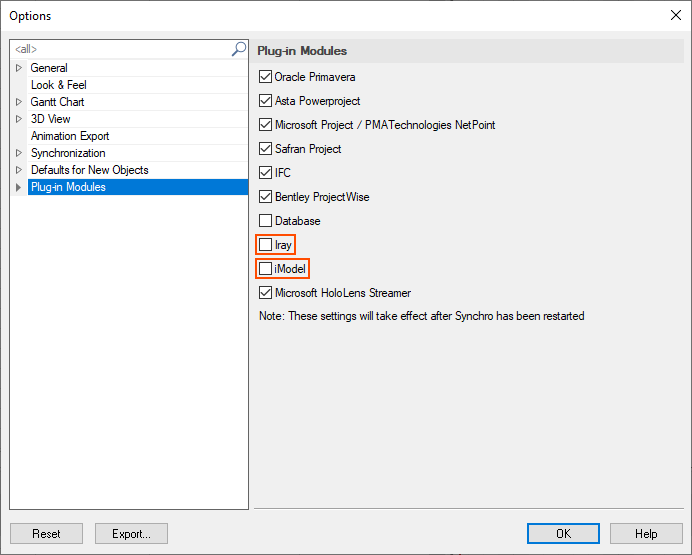Viewport: 692px width, 555px height.
Task: Toggle Bentley ProjectWise checkbox
Action: click(265, 197)
